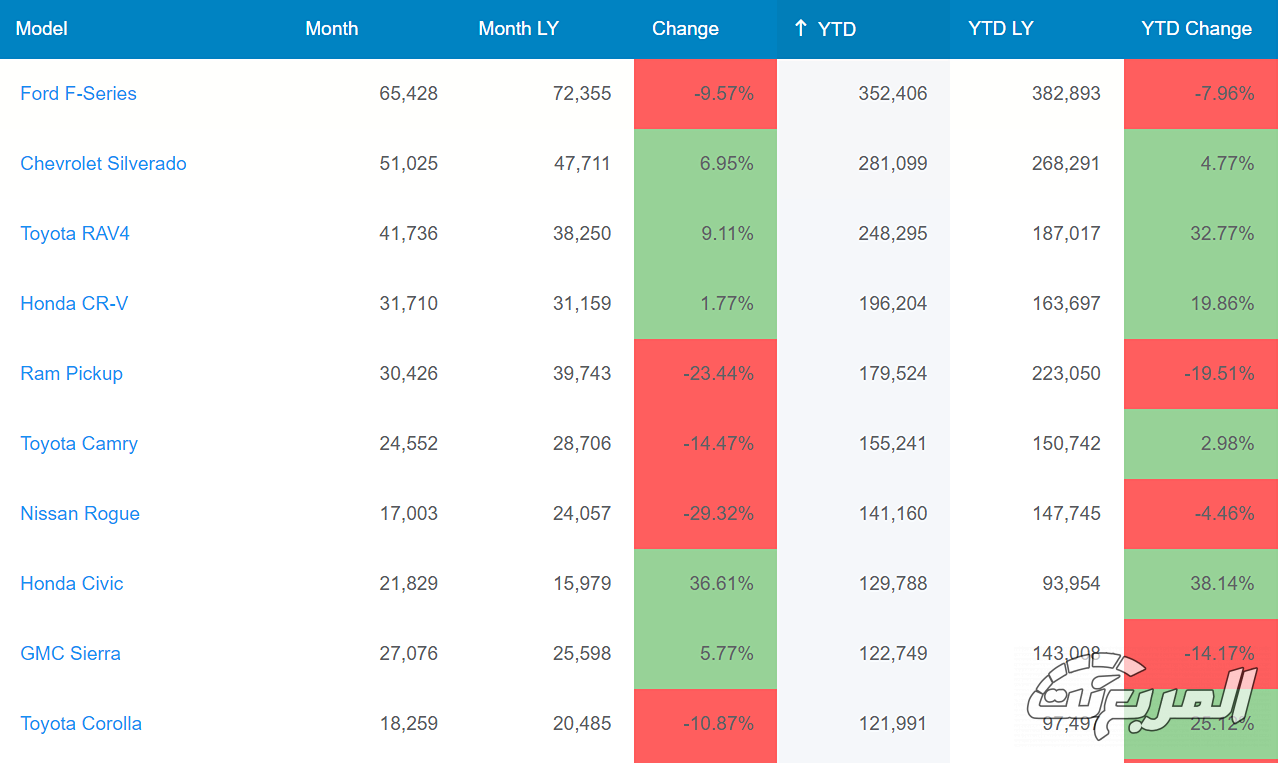This screenshot has height=763, width=1287.
Task: Select RAV4 month value 41,736
Action: 408,233
